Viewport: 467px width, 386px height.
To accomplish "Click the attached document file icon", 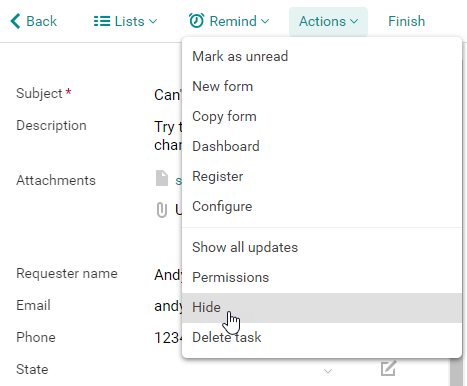I will [x=162, y=178].
